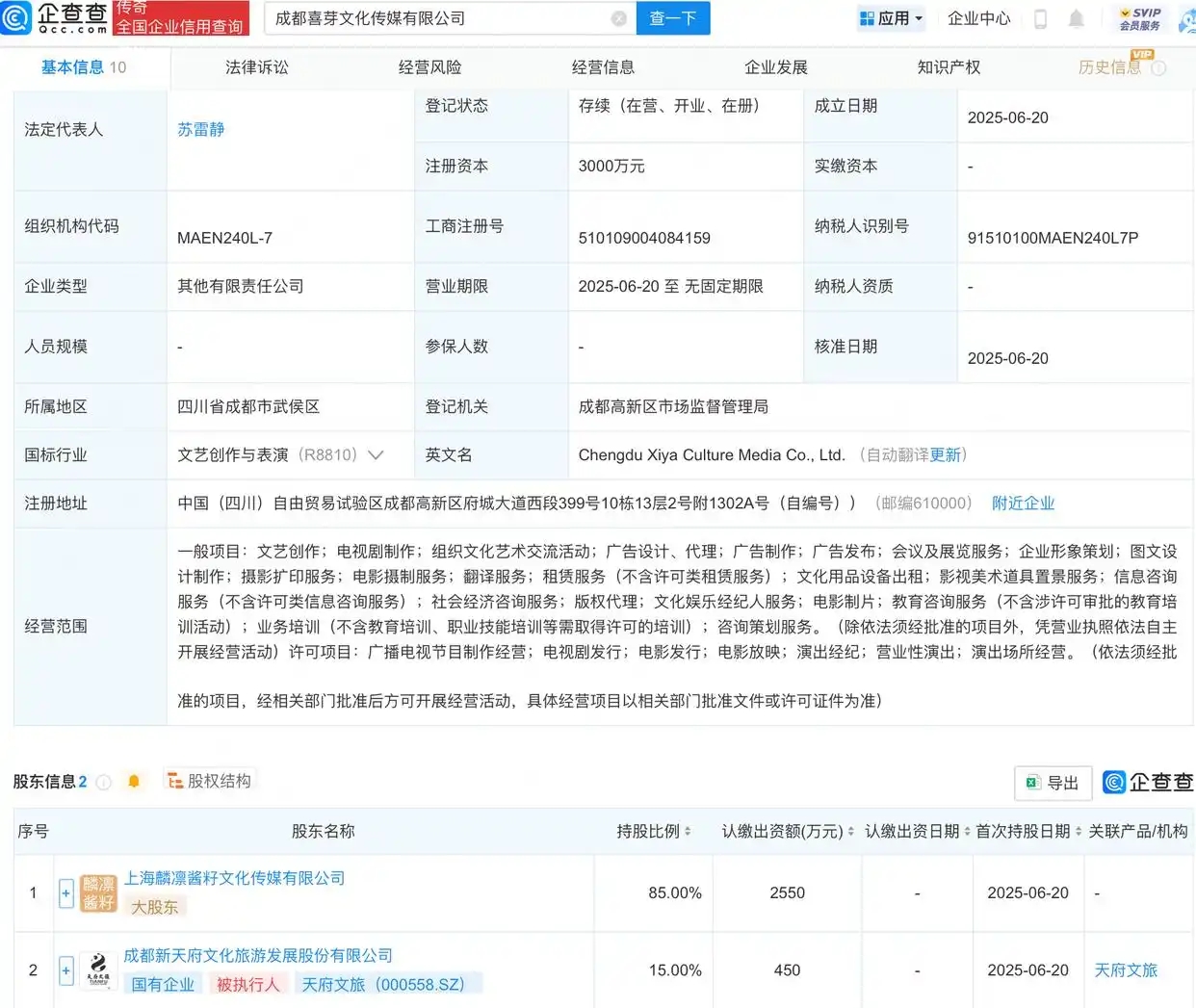Open legal representative 苏雷静 link
This screenshot has height=1008, width=1196.
[x=201, y=129]
